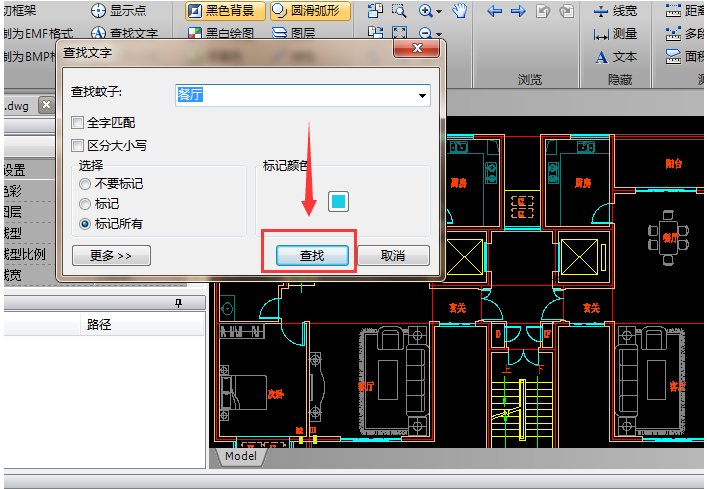Switch to the Model tab

pyautogui.click(x=240, y=457)
